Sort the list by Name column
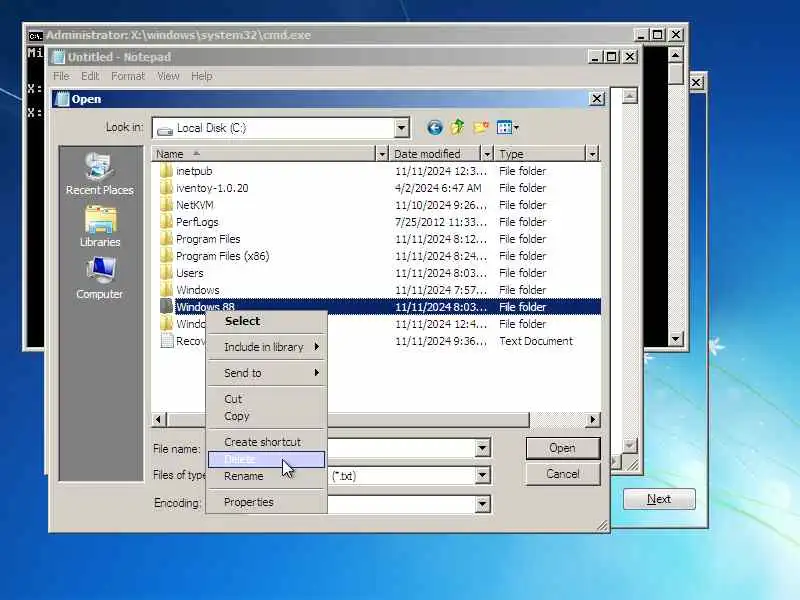This screenshot has width=800, height=600. pos(264,154)
